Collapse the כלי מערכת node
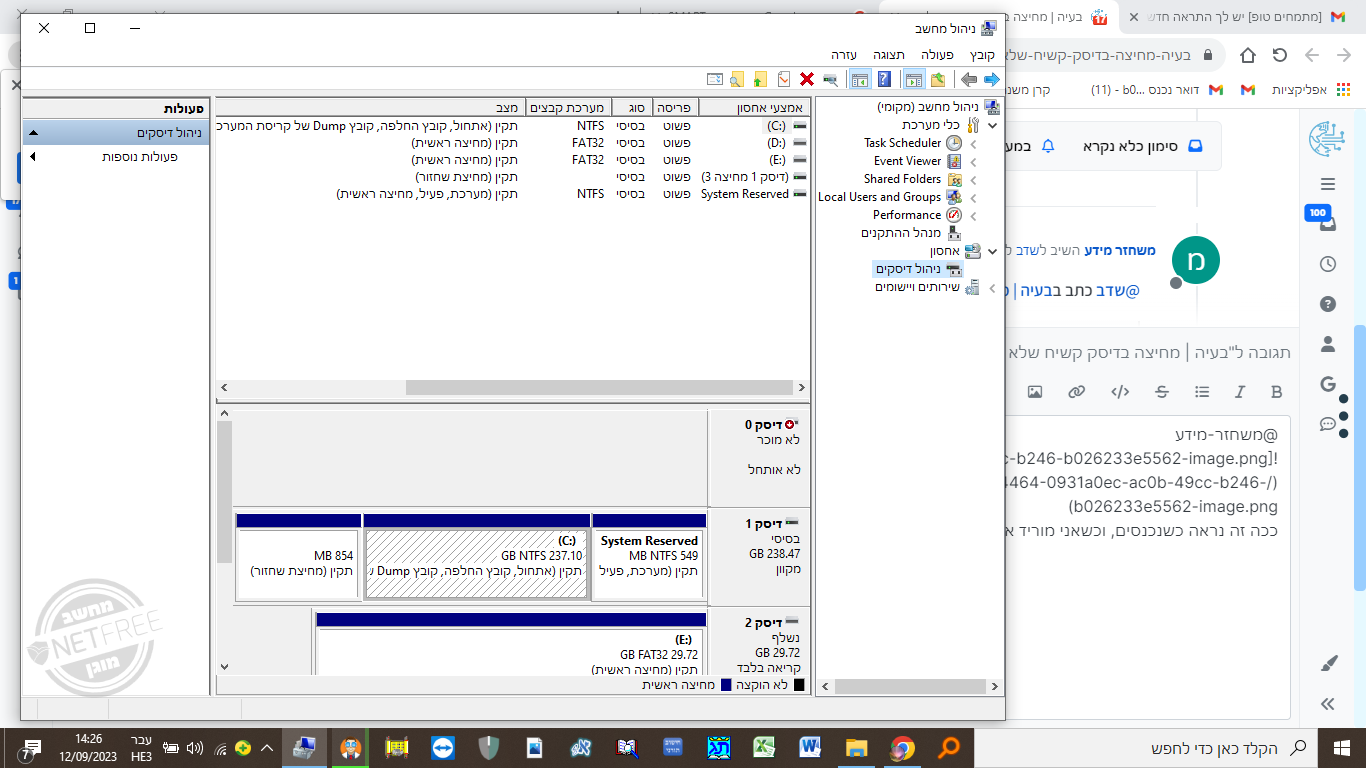This screenshot has height=768, width=1366. tap(992, 125)
